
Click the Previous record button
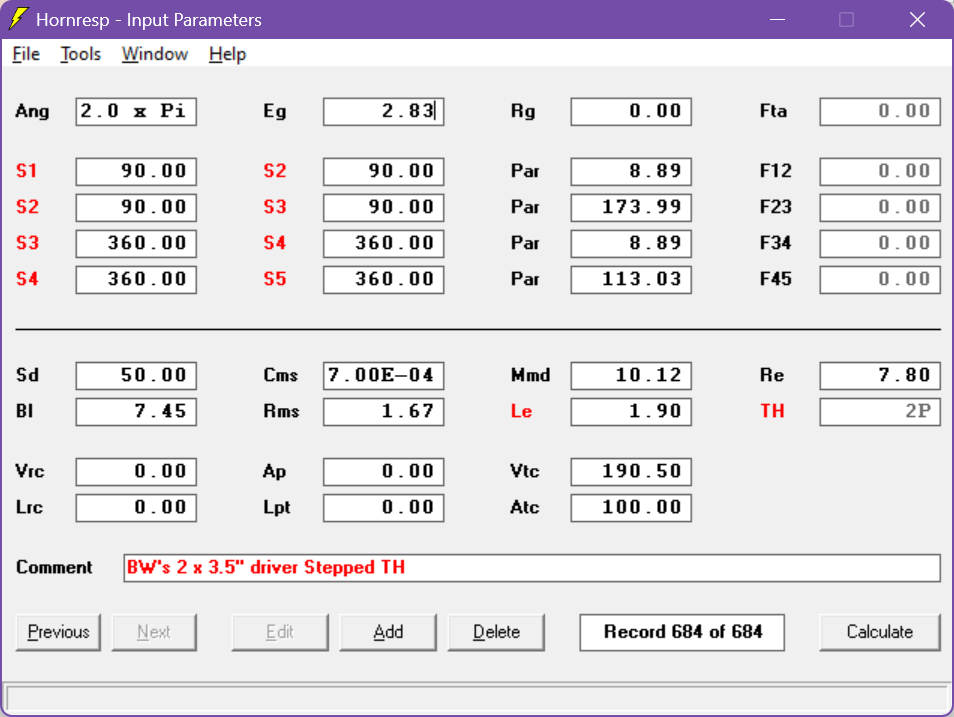58,632
